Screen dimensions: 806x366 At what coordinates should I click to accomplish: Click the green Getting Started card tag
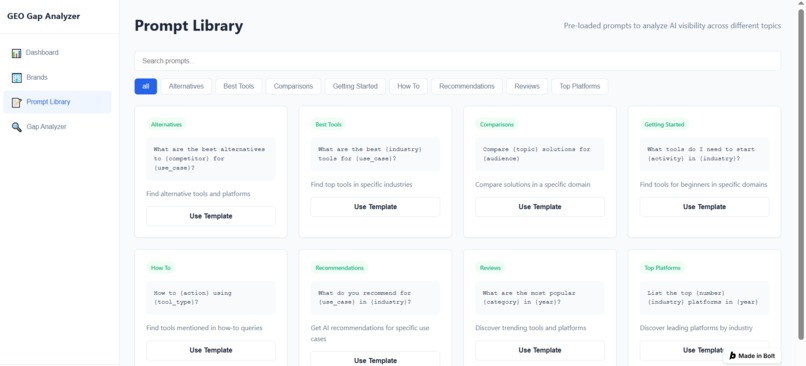[x=664, y=124]
